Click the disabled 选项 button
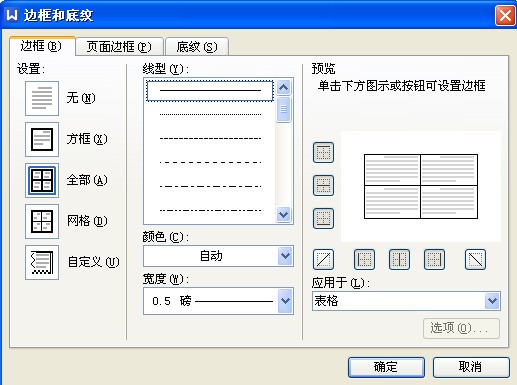Image resolution: width=517 pixels, height=385 pixels. (461, 328)
